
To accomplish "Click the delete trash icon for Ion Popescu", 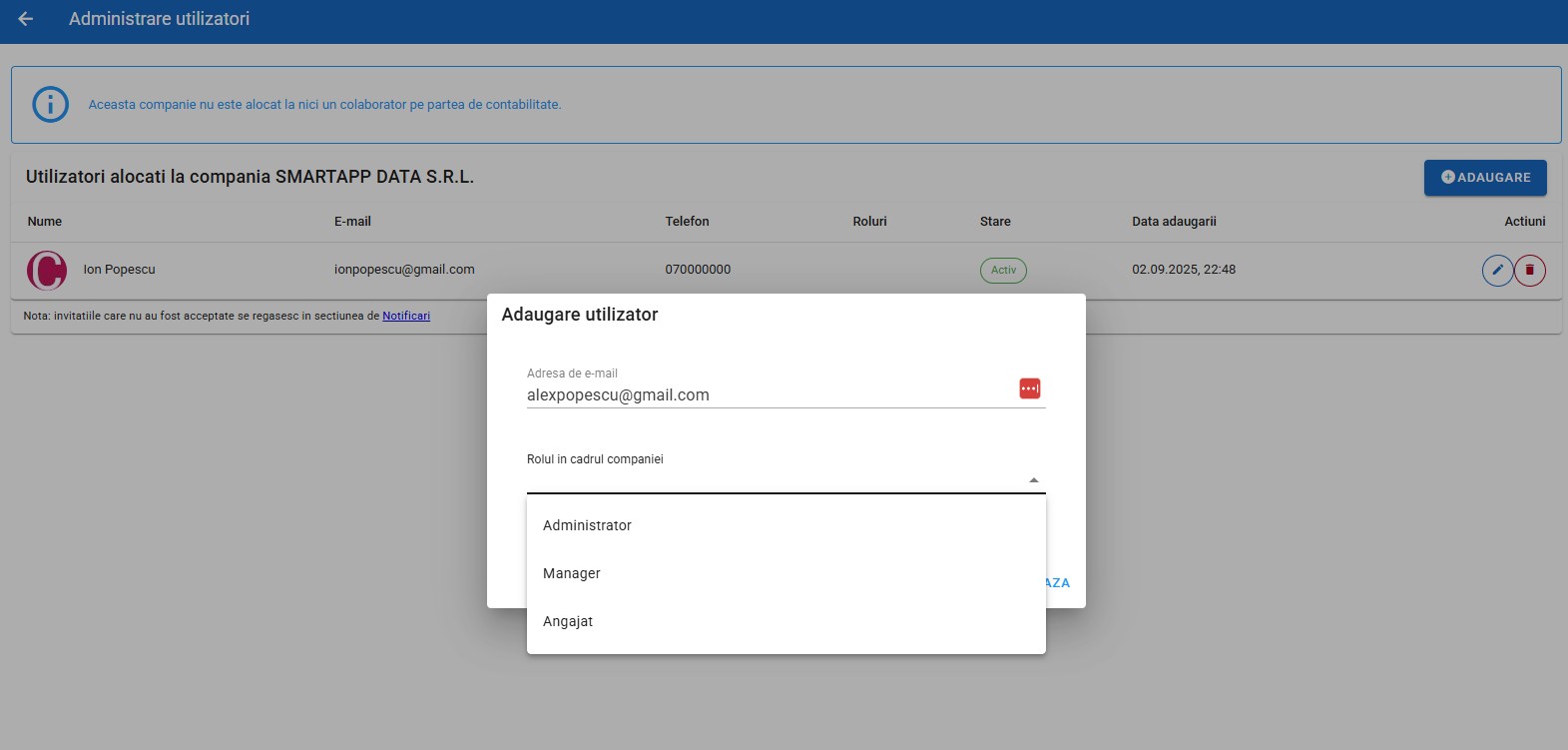I will [x=1530, y=270].
